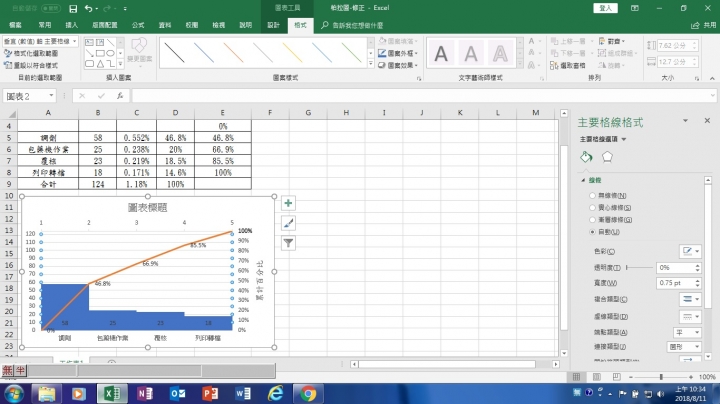The height and width of the screenshot is (404, 720).
Task: Select the oval shape in Insert Shapes
Action: [x=110, y=53]
